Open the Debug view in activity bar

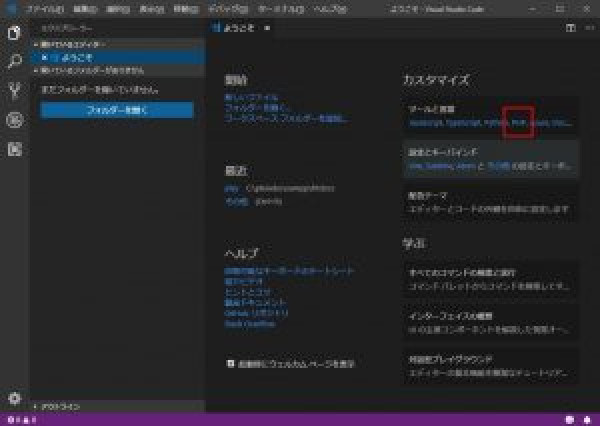click(x=15, y=120)
